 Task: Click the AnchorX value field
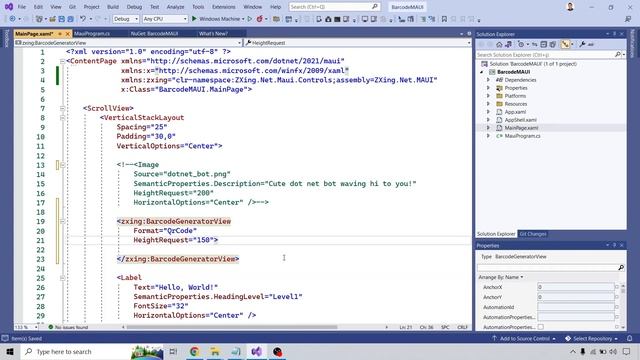tap(575, 287)
